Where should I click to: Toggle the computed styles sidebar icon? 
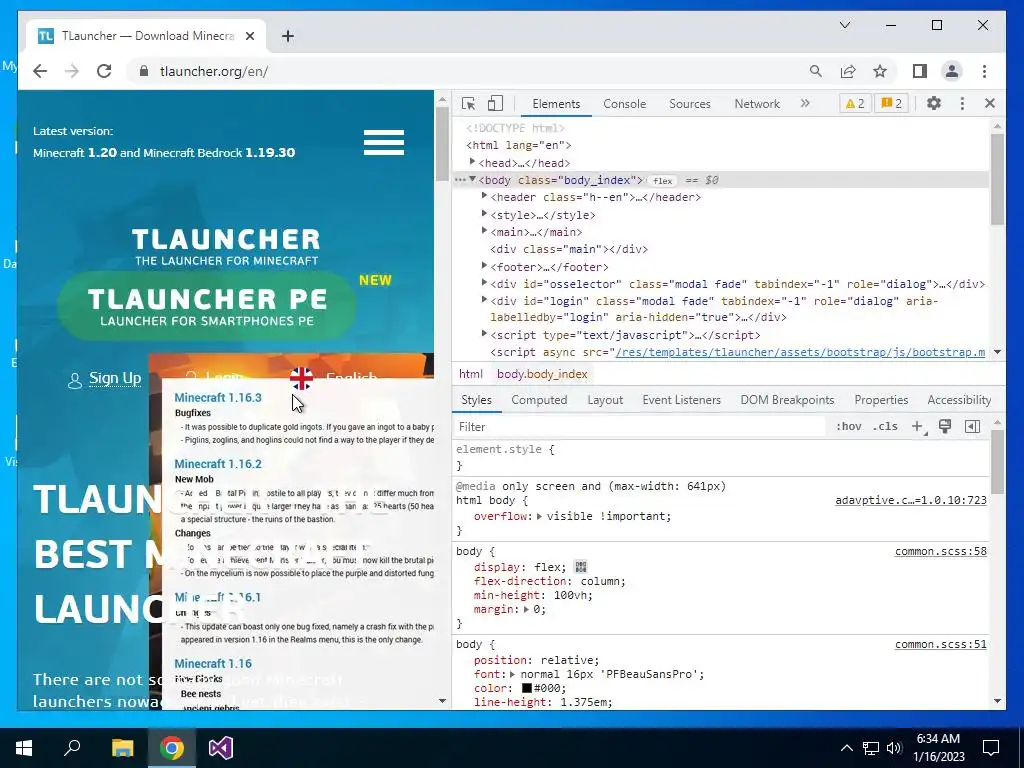(x=972, y=426)
